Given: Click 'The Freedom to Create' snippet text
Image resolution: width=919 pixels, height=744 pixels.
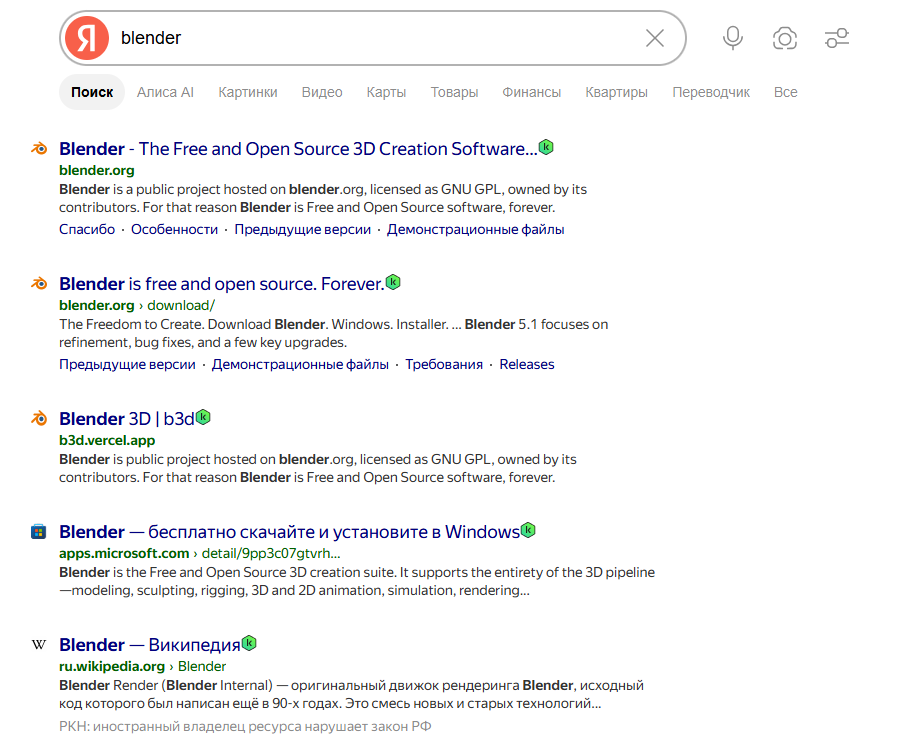Looking at the screenshot, I should pyautogui.click(x=333, y=333).
